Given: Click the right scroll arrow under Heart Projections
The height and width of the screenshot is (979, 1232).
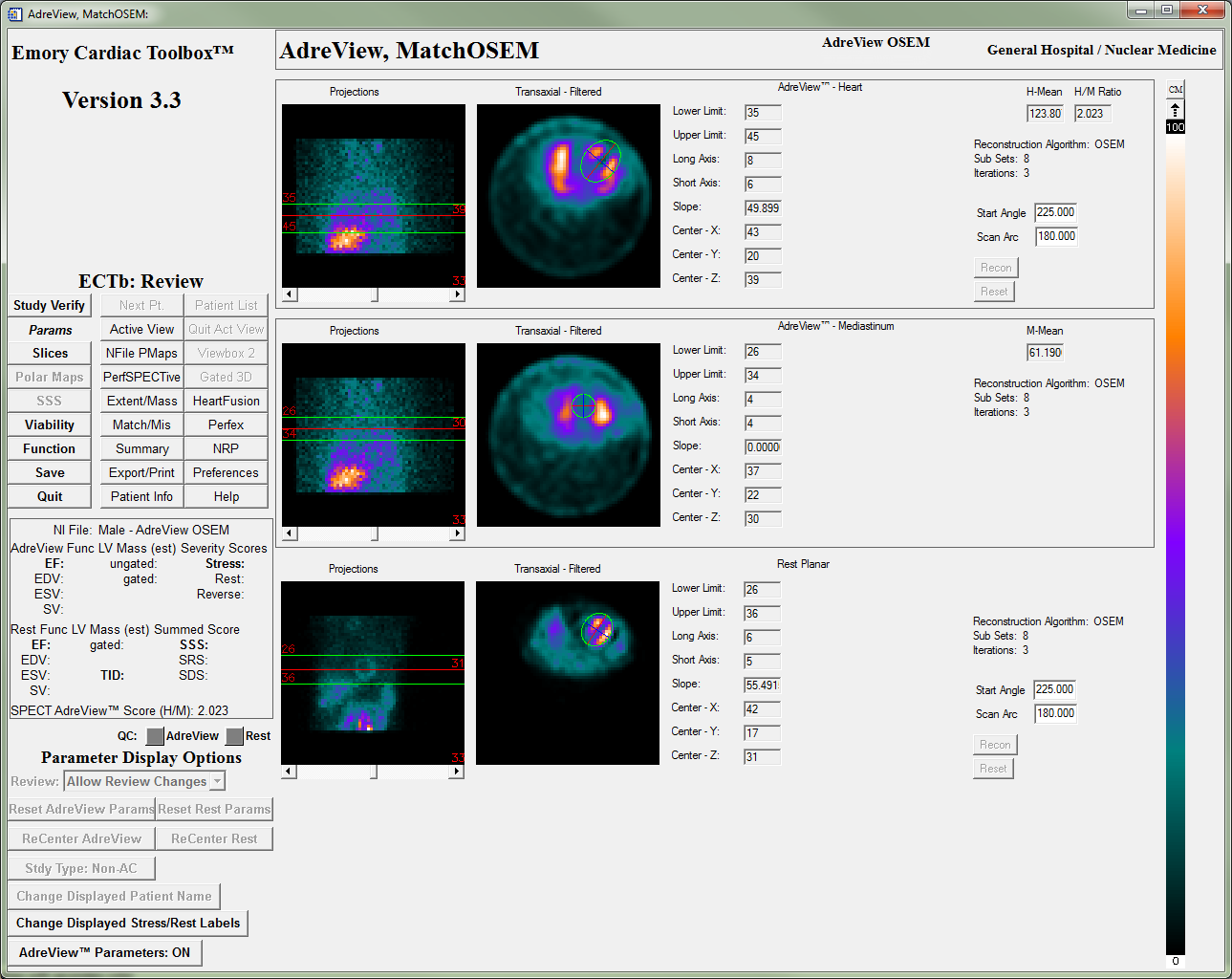Looking at the screenshot, I should (458, 294).
